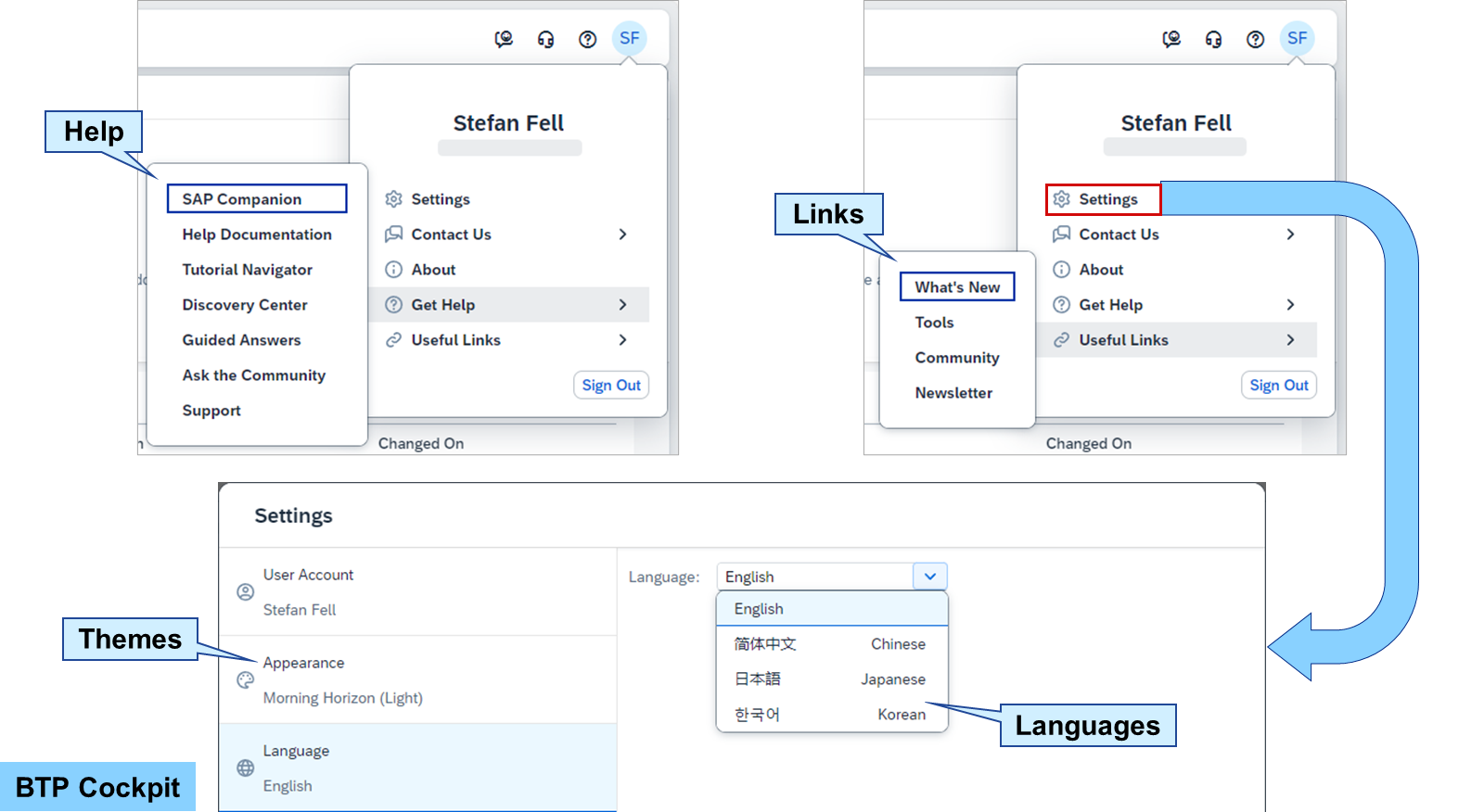Toggle the Language dropdown arrow button
The height and width of the screenshot is (812, 1484).
click(930, 577)
